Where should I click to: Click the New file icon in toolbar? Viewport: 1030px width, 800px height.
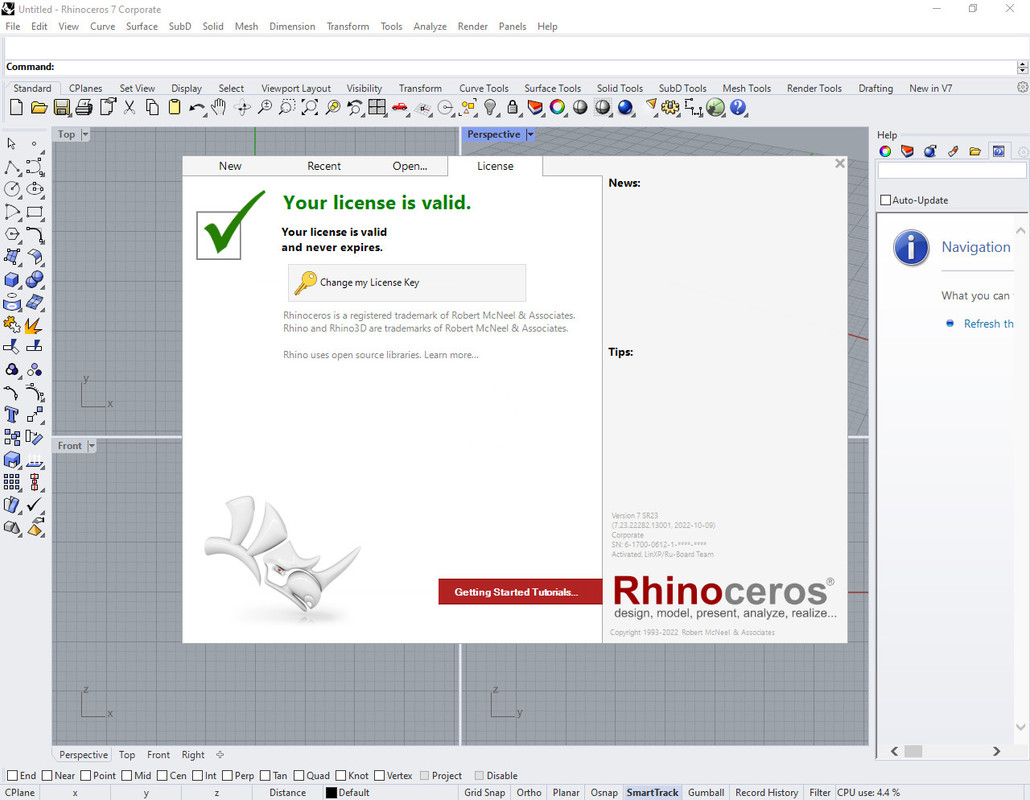(x=16, y=107)
